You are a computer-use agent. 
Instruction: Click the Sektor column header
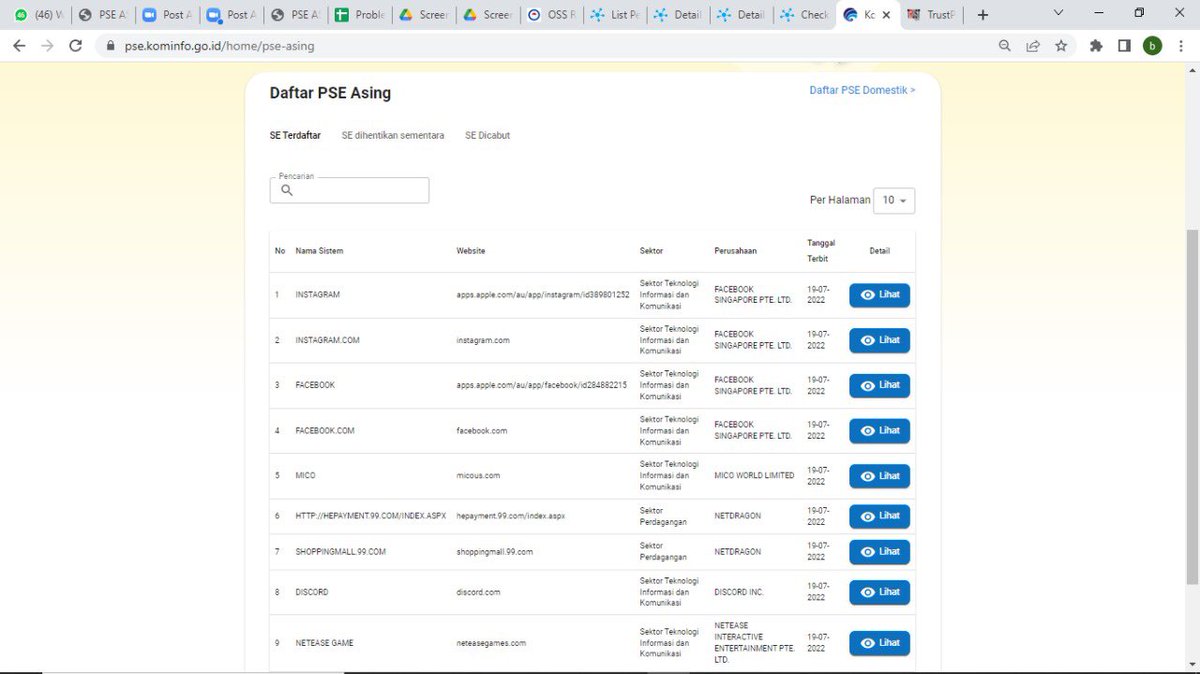[x=651, y=251]
